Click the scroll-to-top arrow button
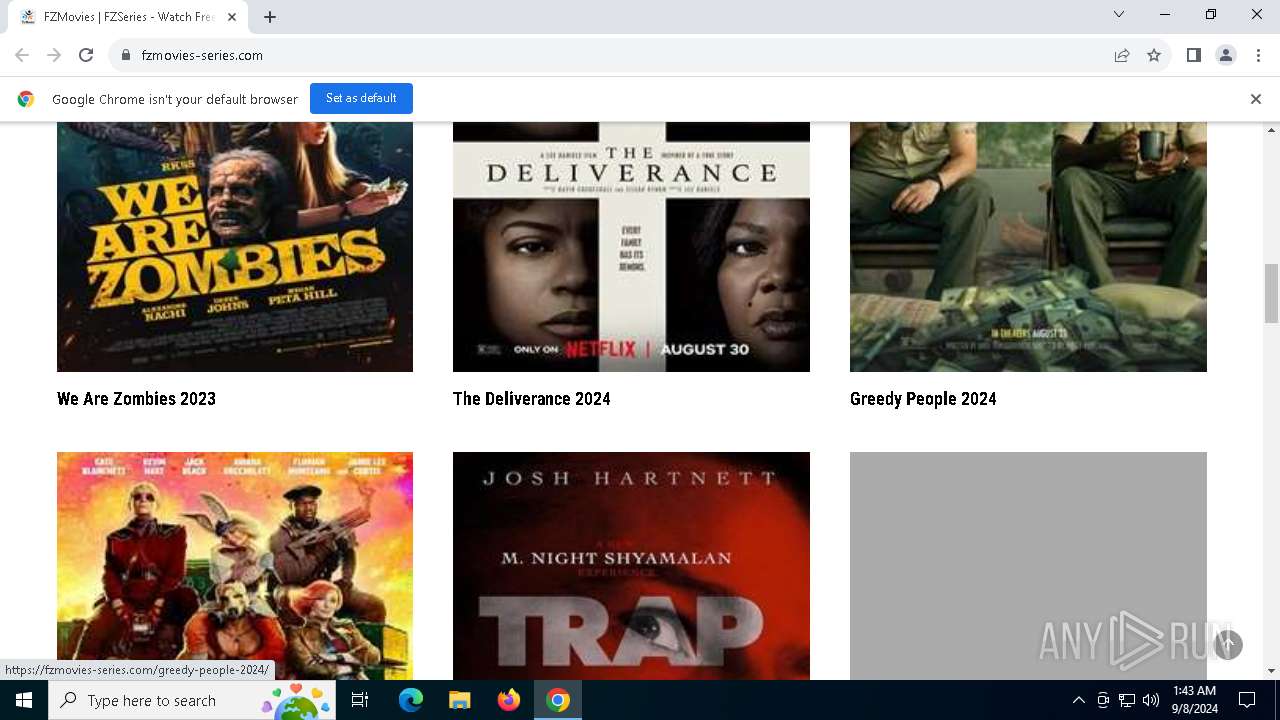The width and height of the screenshot is (1280, 720). (x=1228, y=645)
